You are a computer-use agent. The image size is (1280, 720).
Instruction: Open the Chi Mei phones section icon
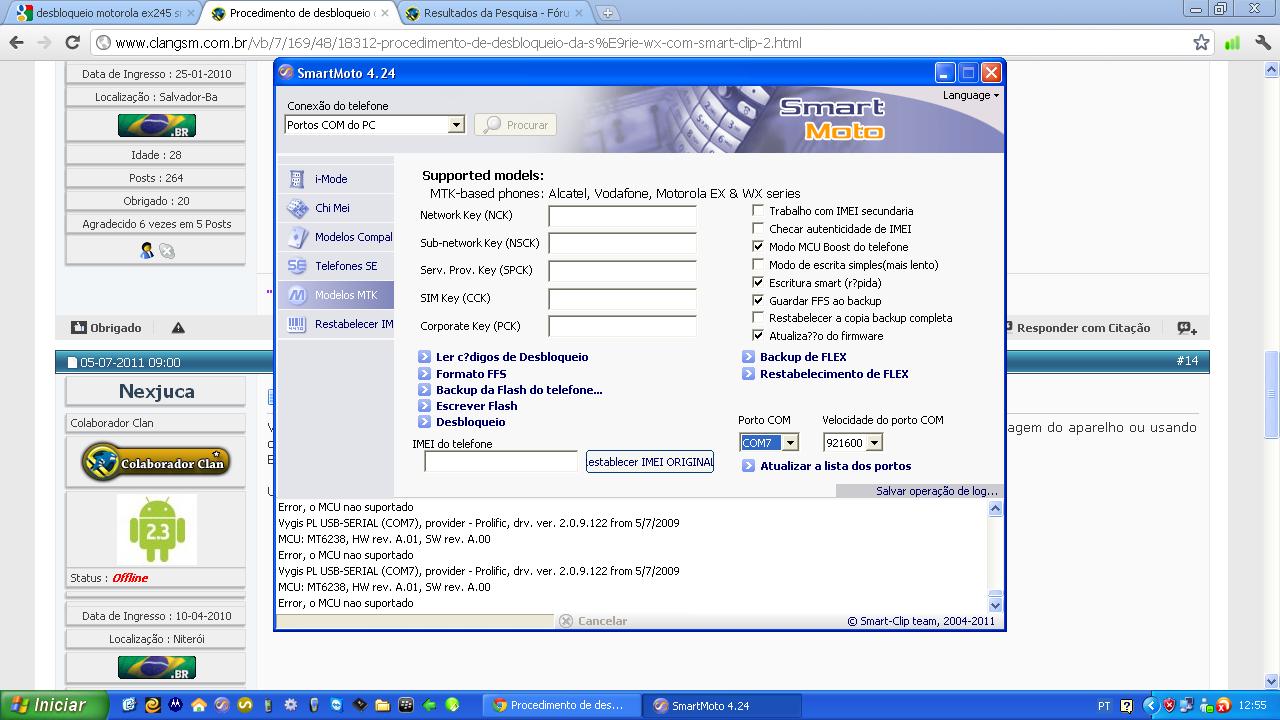pyautogui.click(x=297, y=208)
